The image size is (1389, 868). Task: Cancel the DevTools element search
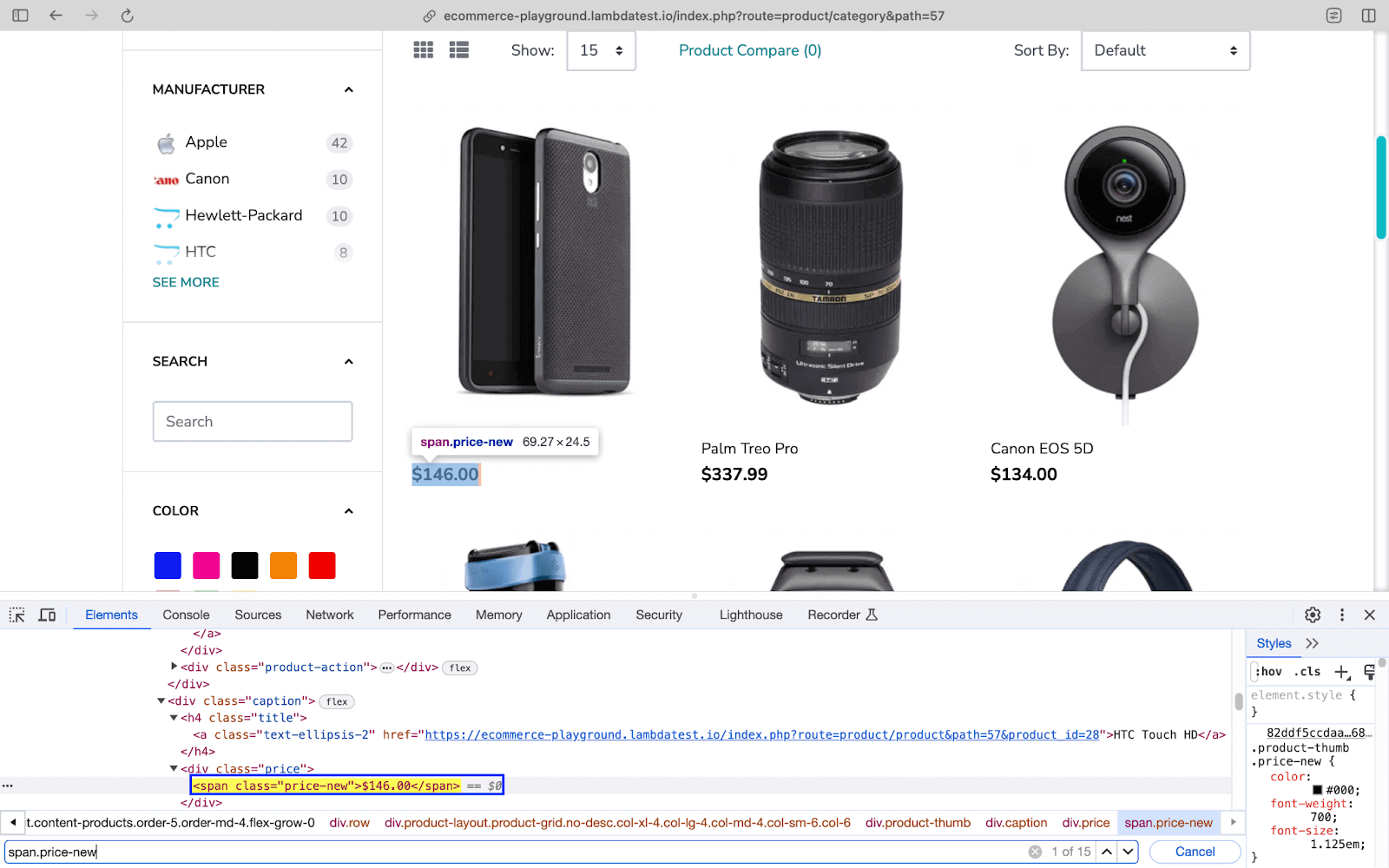coord(1195,852)
